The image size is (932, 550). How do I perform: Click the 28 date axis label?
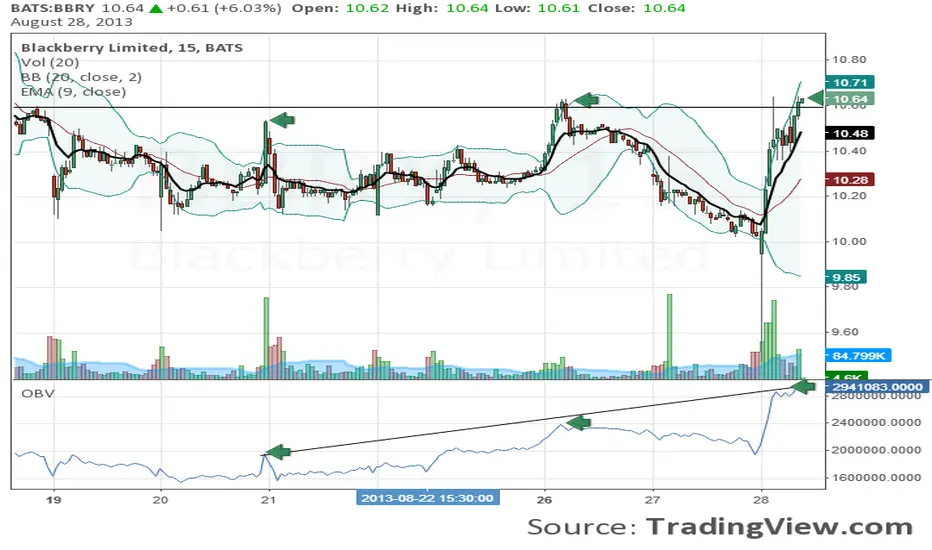tap(761, 499)
